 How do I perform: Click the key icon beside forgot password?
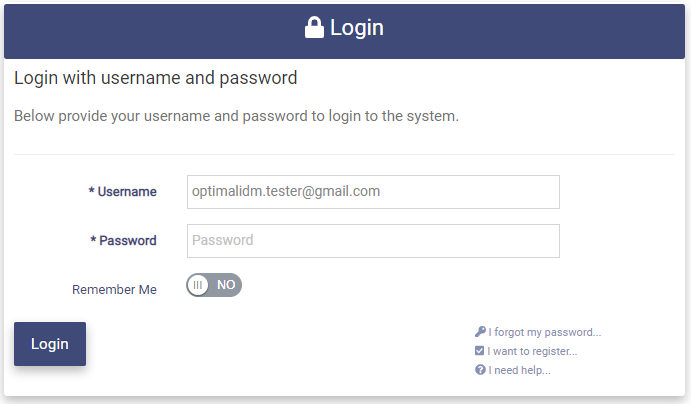coord(480,332)
